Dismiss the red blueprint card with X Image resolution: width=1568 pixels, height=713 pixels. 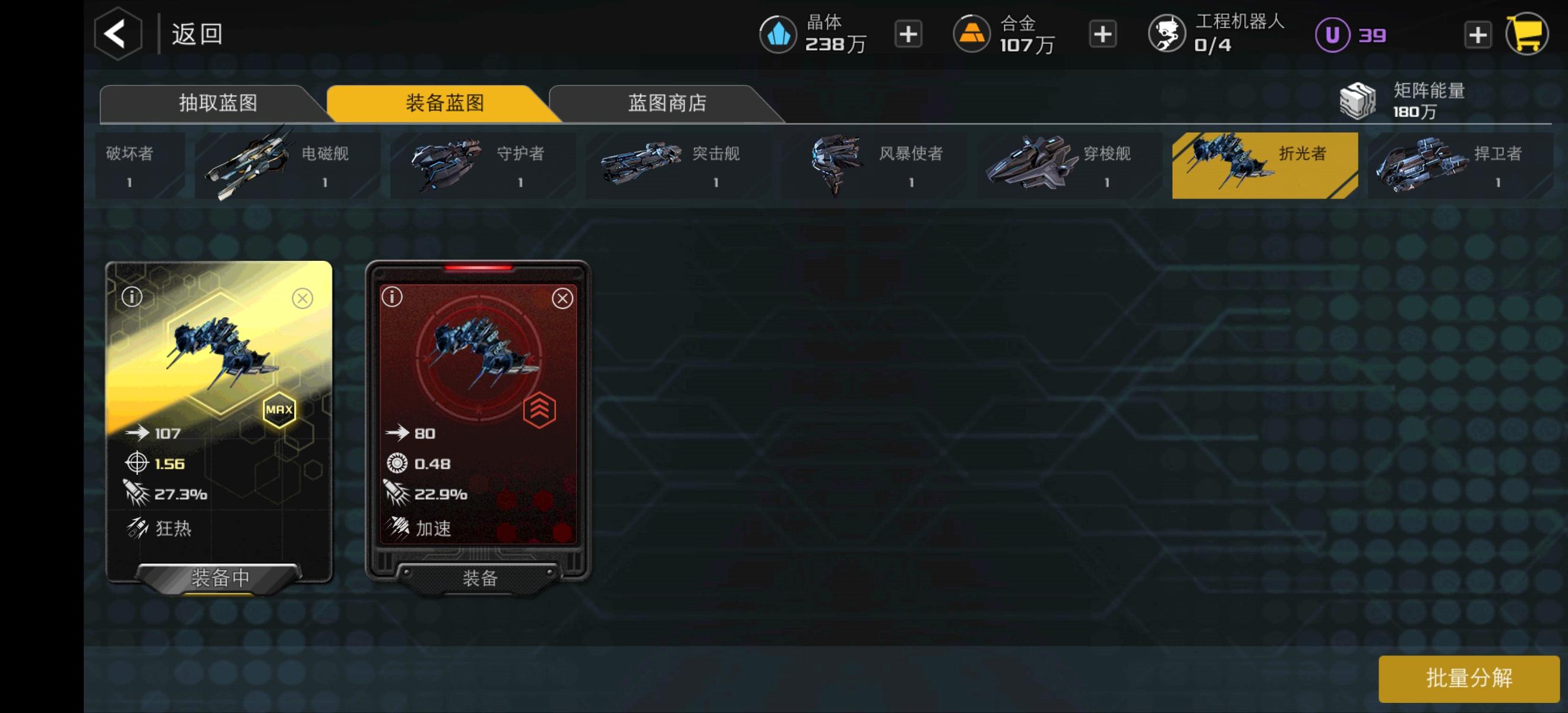(562, 298)
